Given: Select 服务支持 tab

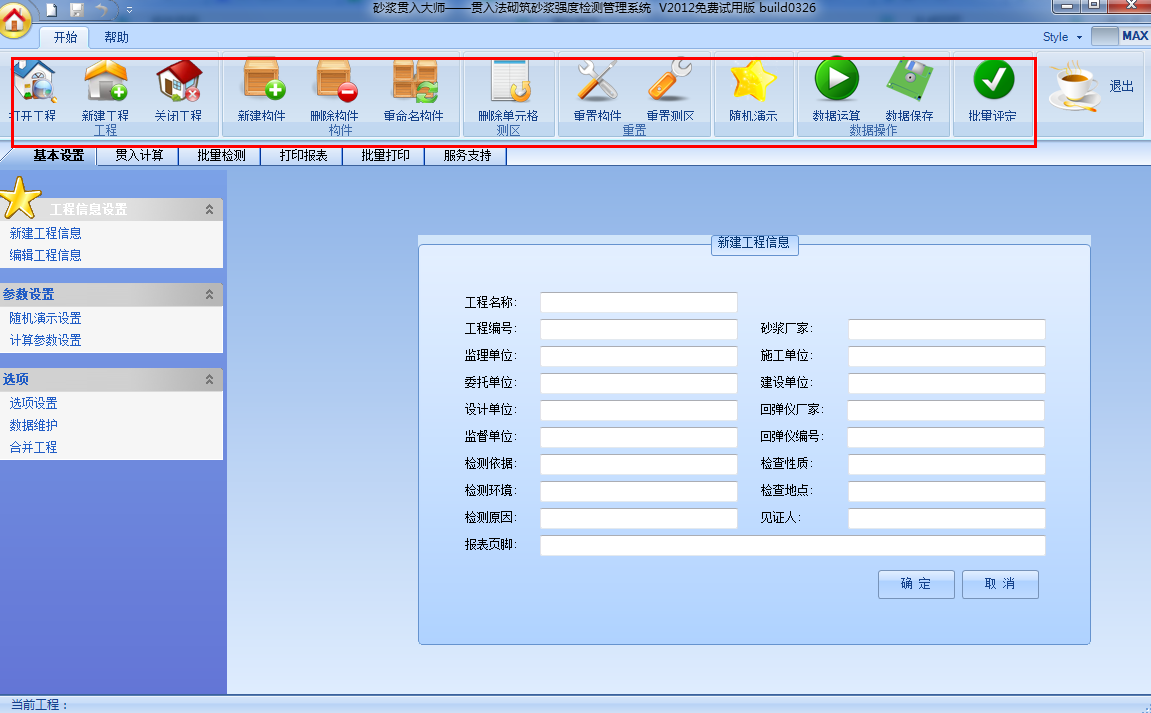Looking at the screenshot, I should (x=467, y=156).
